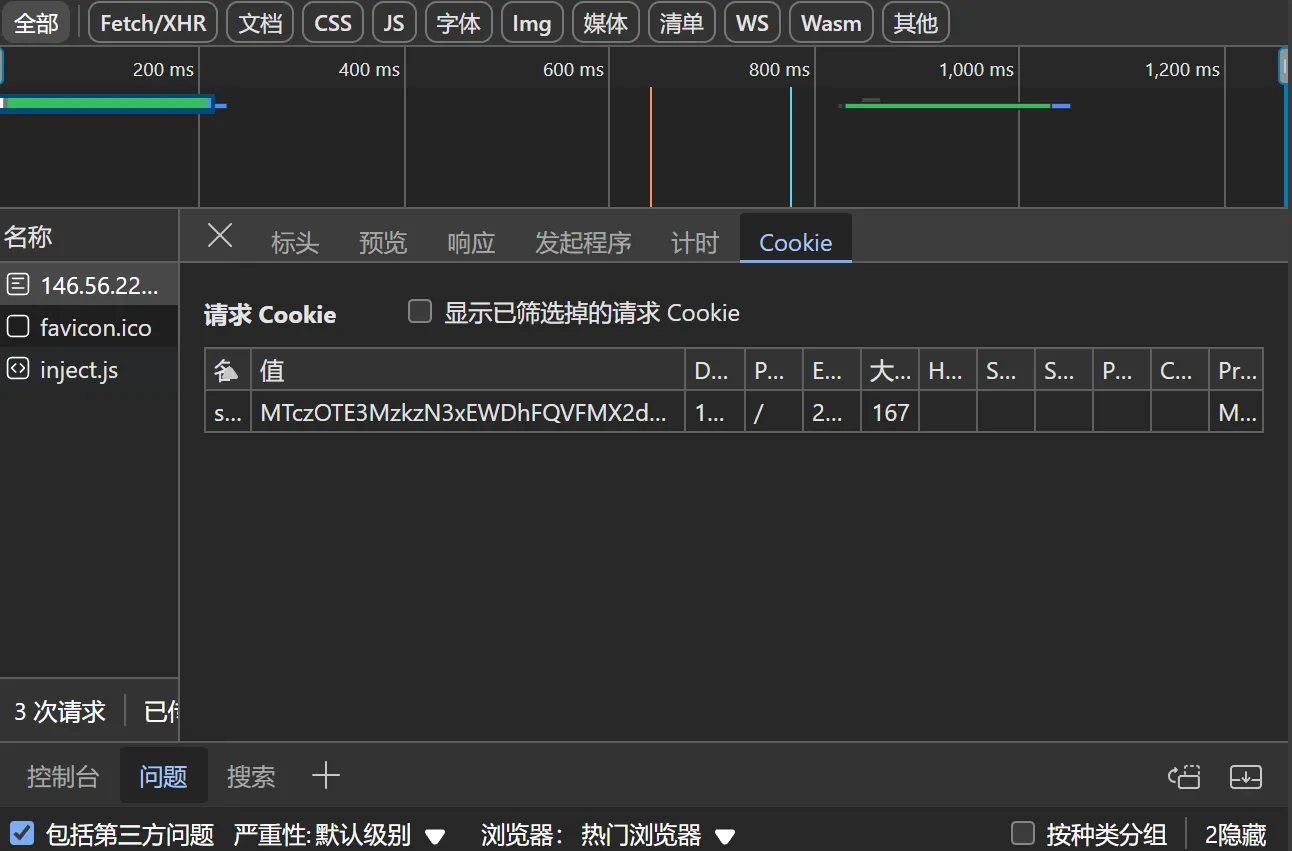1292x851 pixels.
Task: Uncheck 包括第三方问题 checkbox
Action: (x=22, y=833)
